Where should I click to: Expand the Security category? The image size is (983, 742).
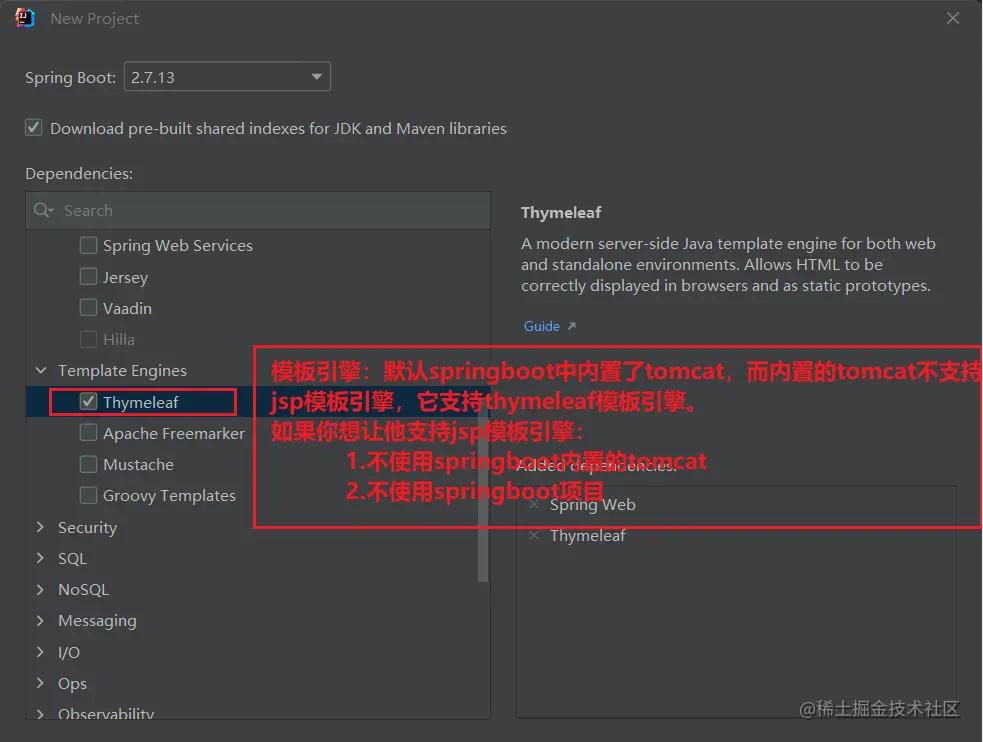click(x=41, y=527)
